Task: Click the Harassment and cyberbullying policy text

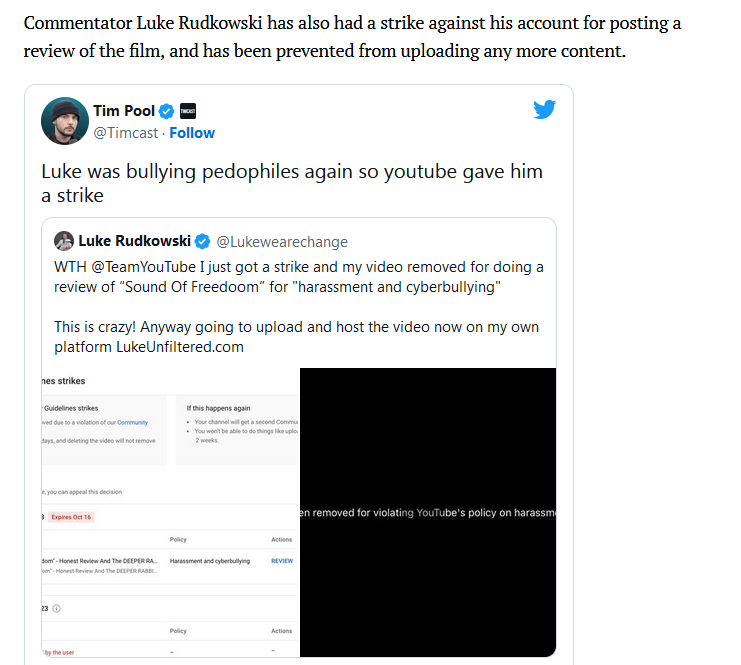Action: pos(210,561)
